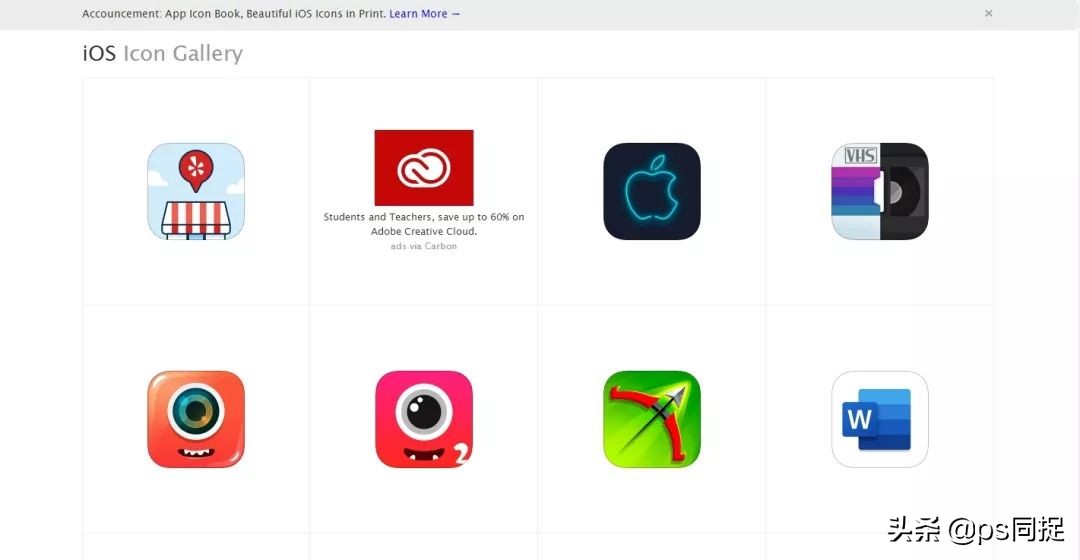1080x560 pixels.
Task: Dismiss the announcement banner
Action: click(x=988, y=13)
